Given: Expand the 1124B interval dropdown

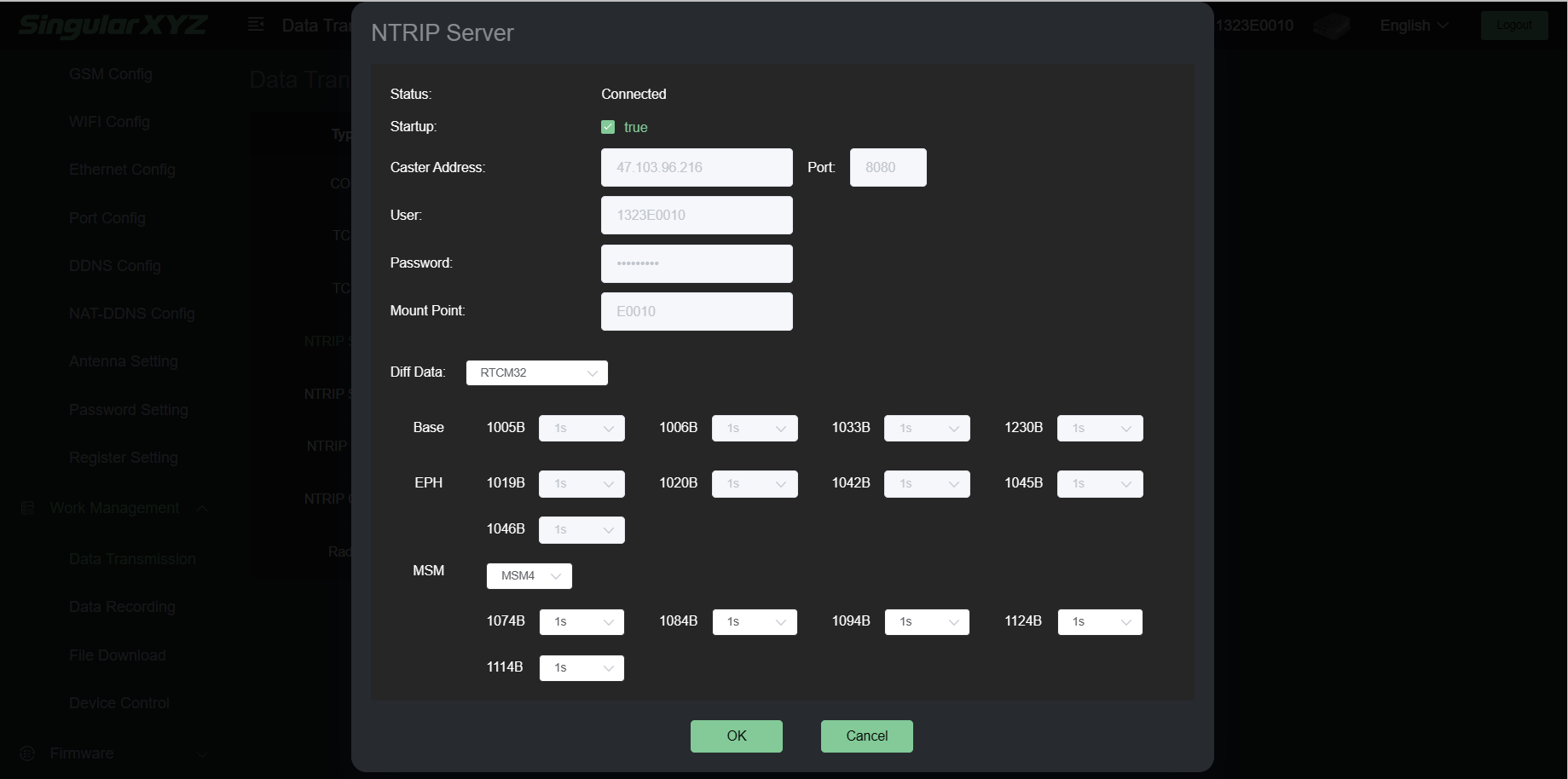Looking at the screenshot, I should (1099, 622).
